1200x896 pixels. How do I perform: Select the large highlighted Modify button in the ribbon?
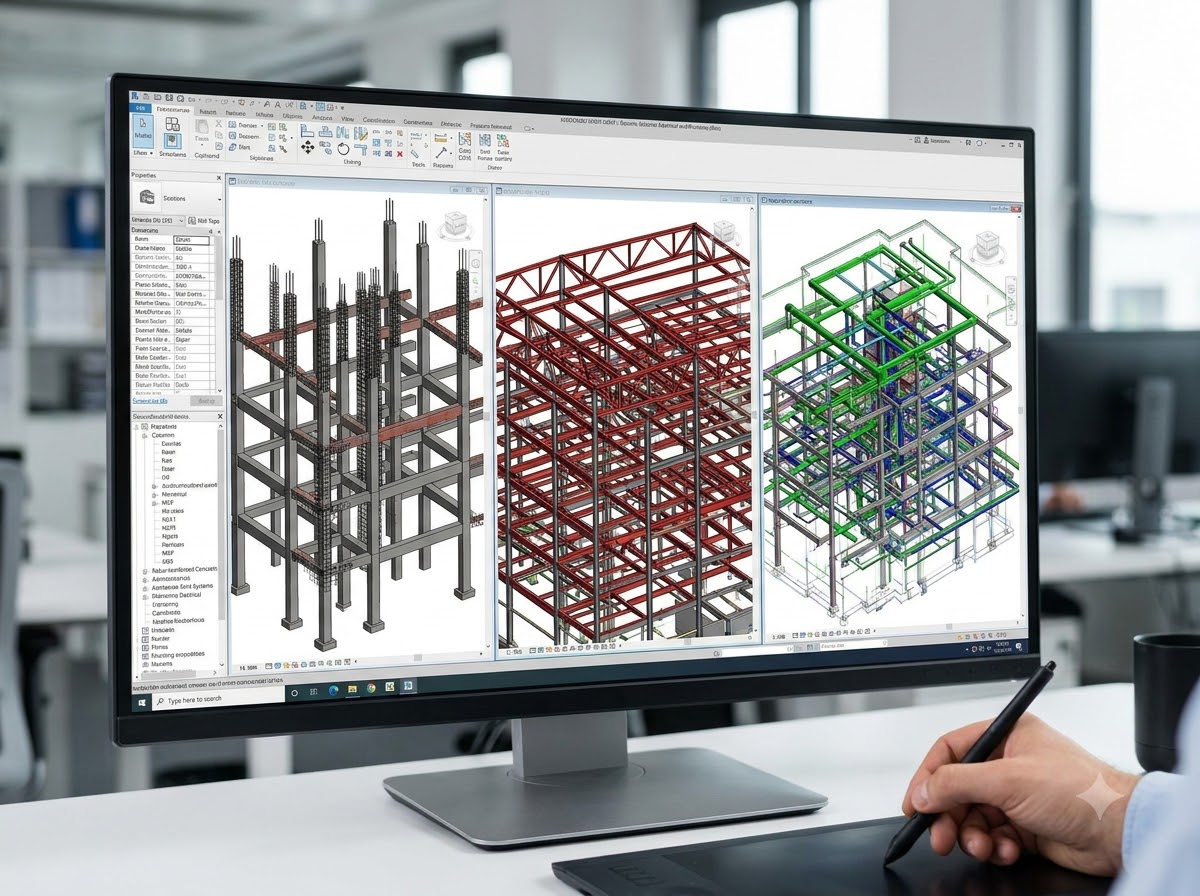(143, 132)
